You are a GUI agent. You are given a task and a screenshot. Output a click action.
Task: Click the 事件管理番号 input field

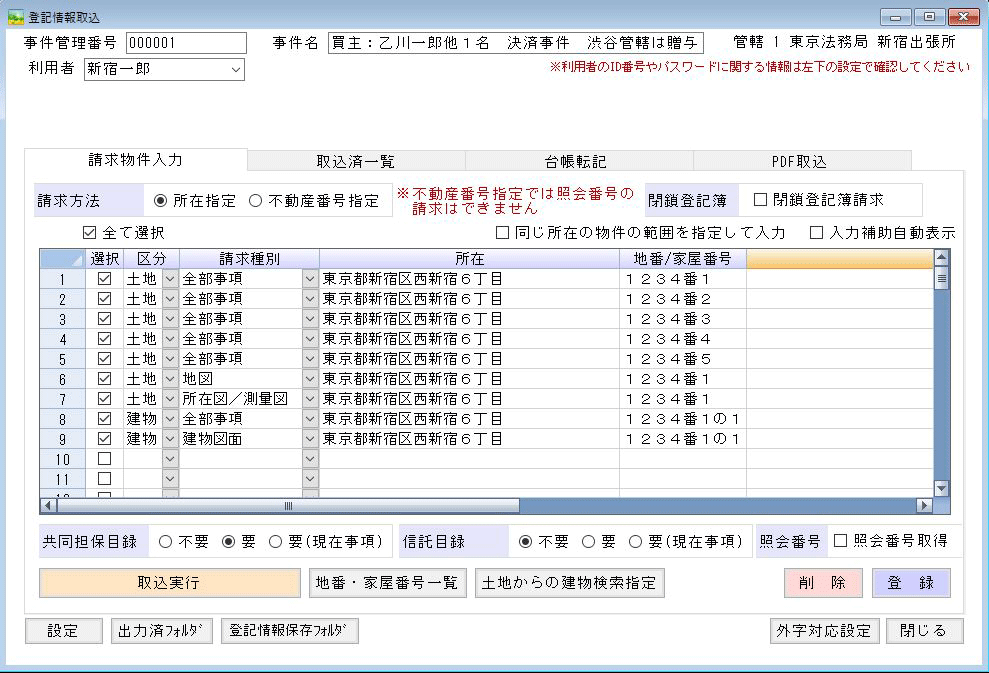185,43
